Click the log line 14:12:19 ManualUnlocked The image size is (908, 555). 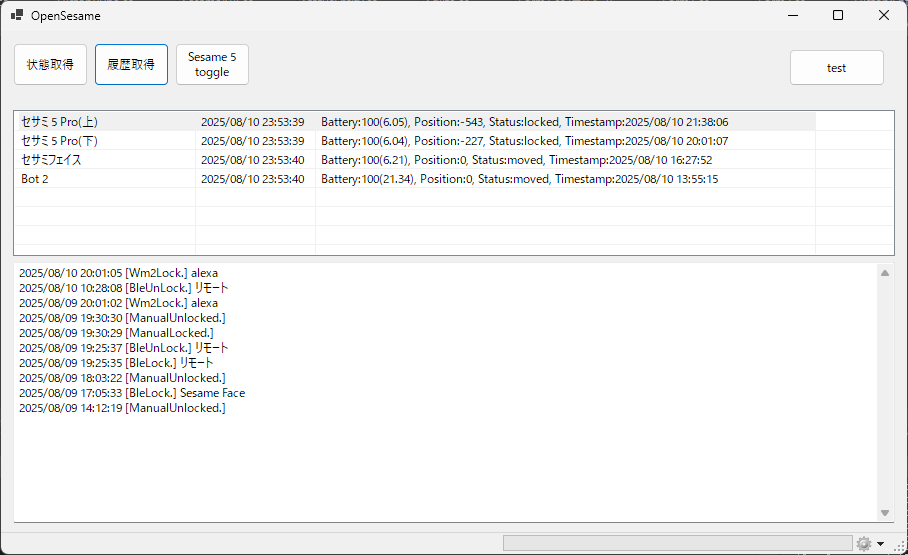tap(122, 408)
